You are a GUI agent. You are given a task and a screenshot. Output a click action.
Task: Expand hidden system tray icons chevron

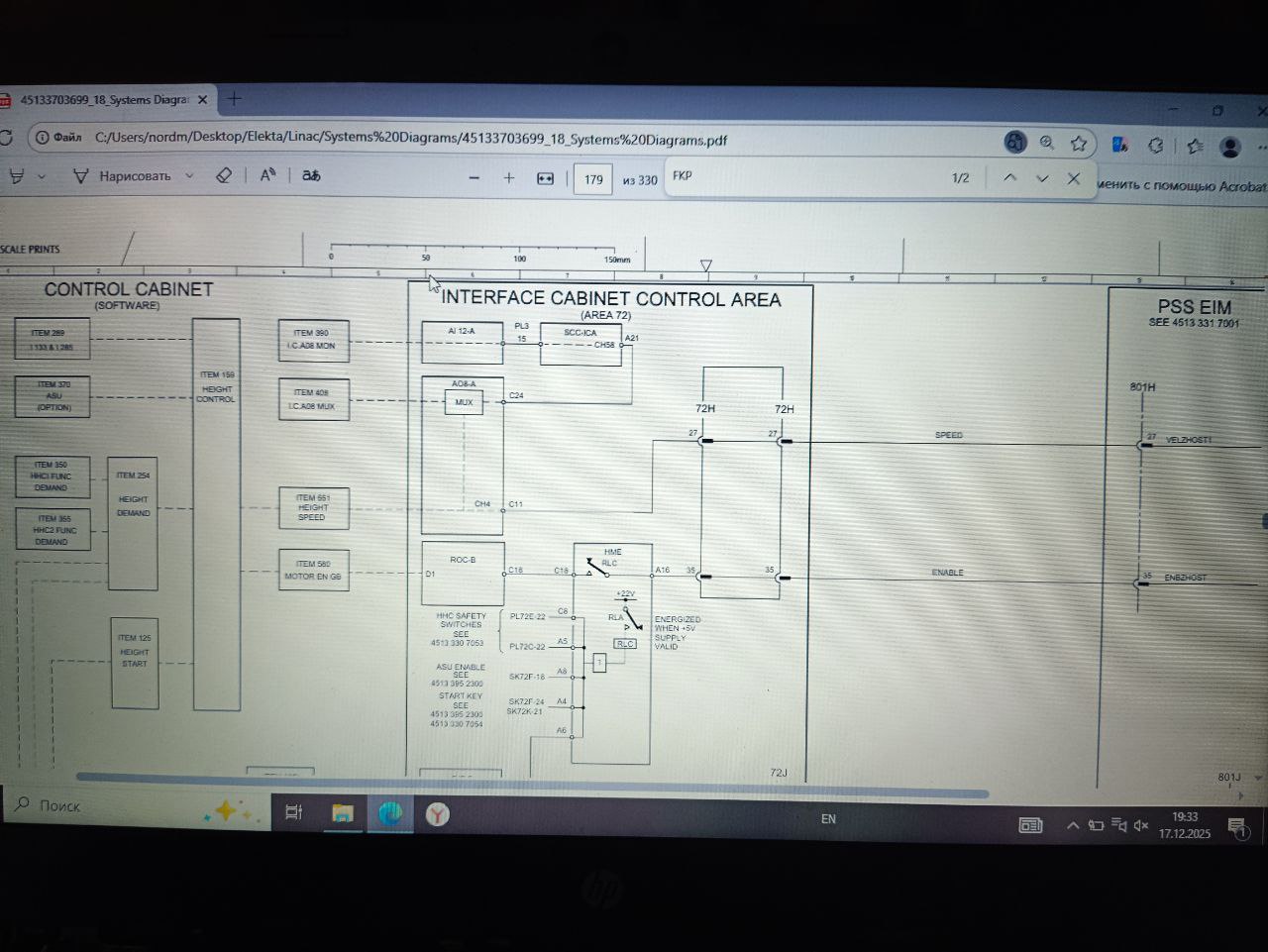click(1073, 825)
